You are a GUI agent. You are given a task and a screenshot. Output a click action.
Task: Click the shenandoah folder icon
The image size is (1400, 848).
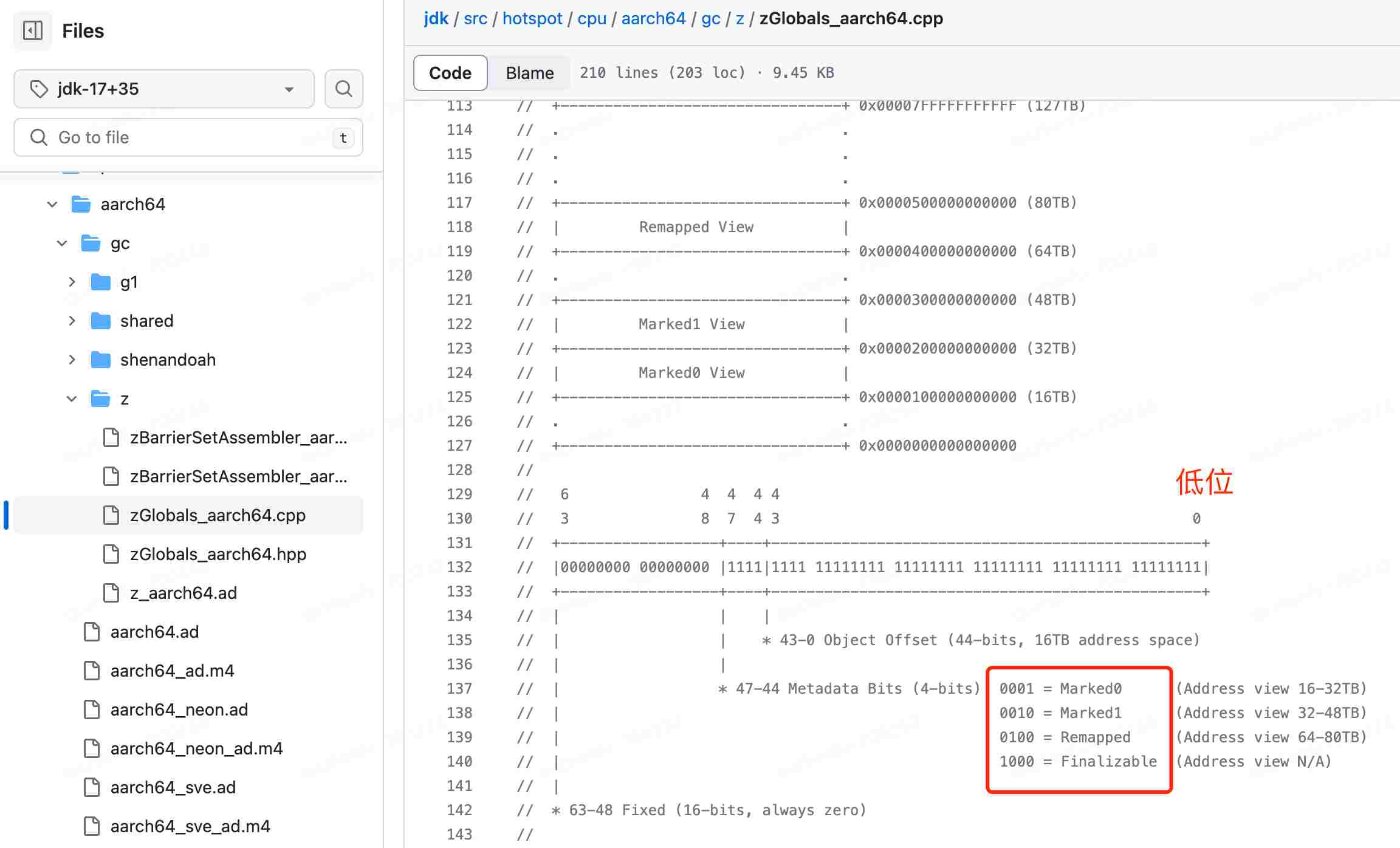pos(100,360)
